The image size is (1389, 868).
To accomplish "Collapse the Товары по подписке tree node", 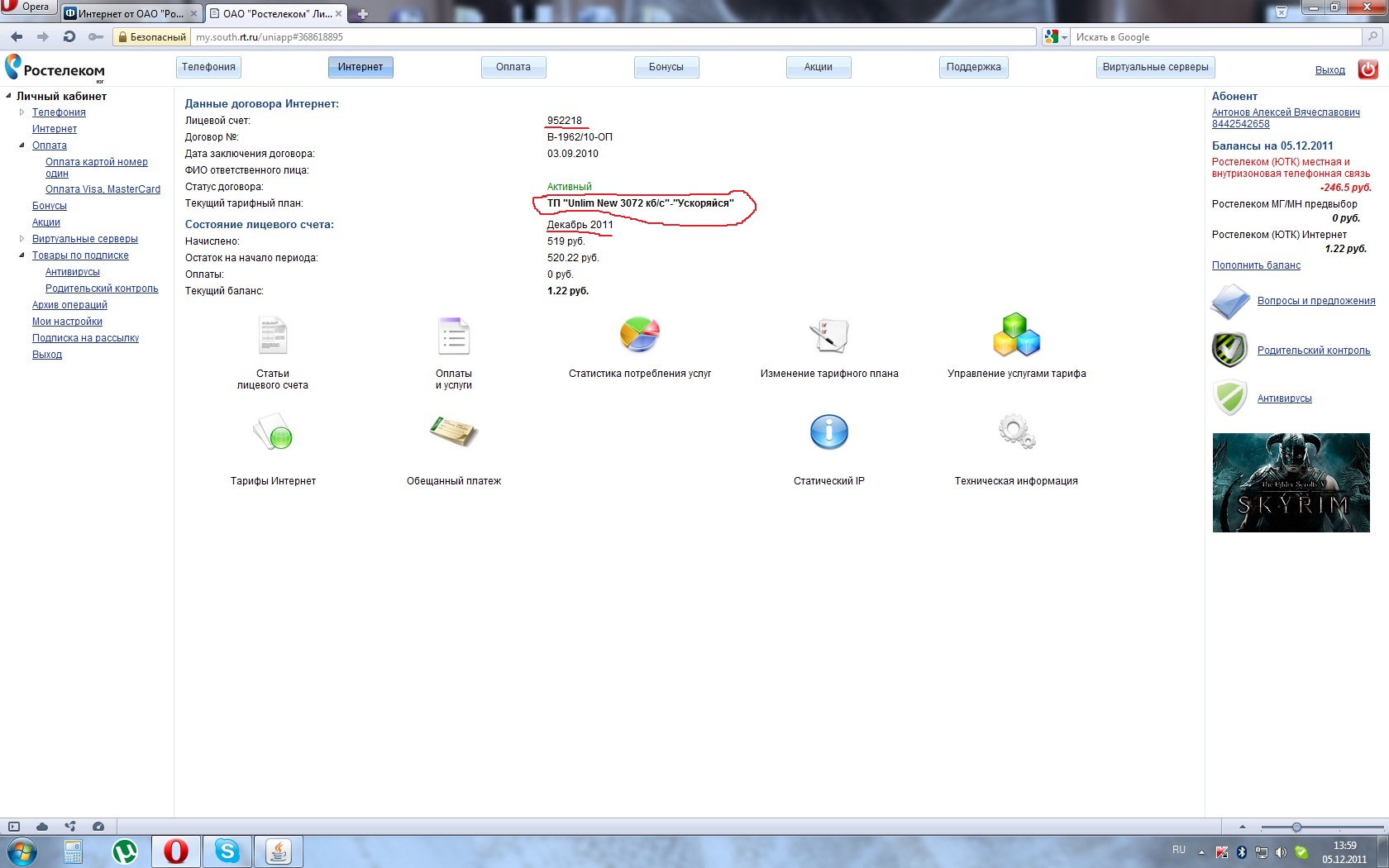I will pos(22,255).
